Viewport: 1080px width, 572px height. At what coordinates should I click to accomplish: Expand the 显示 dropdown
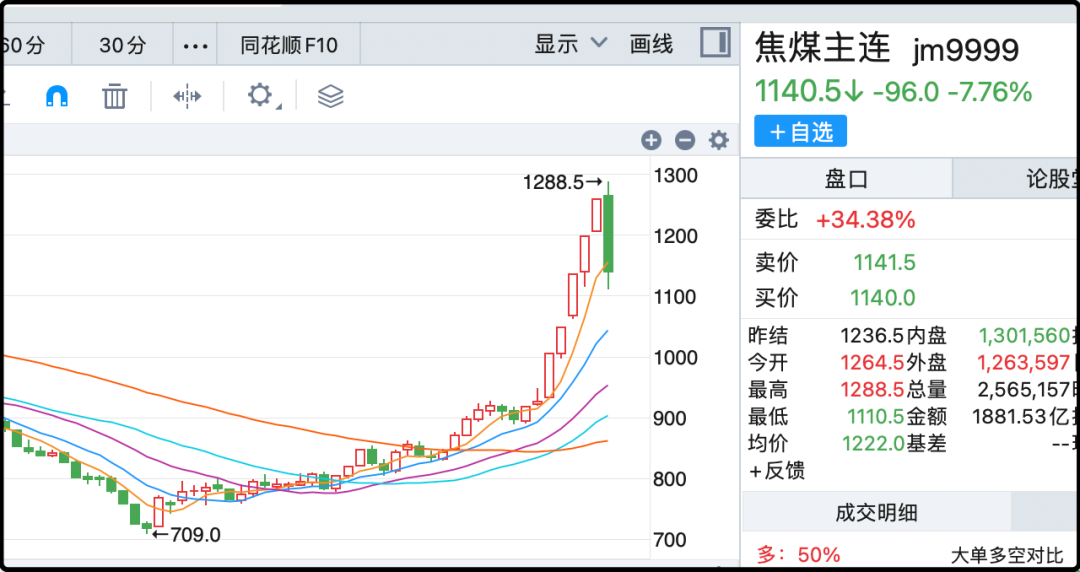click(x=571, y=44)
